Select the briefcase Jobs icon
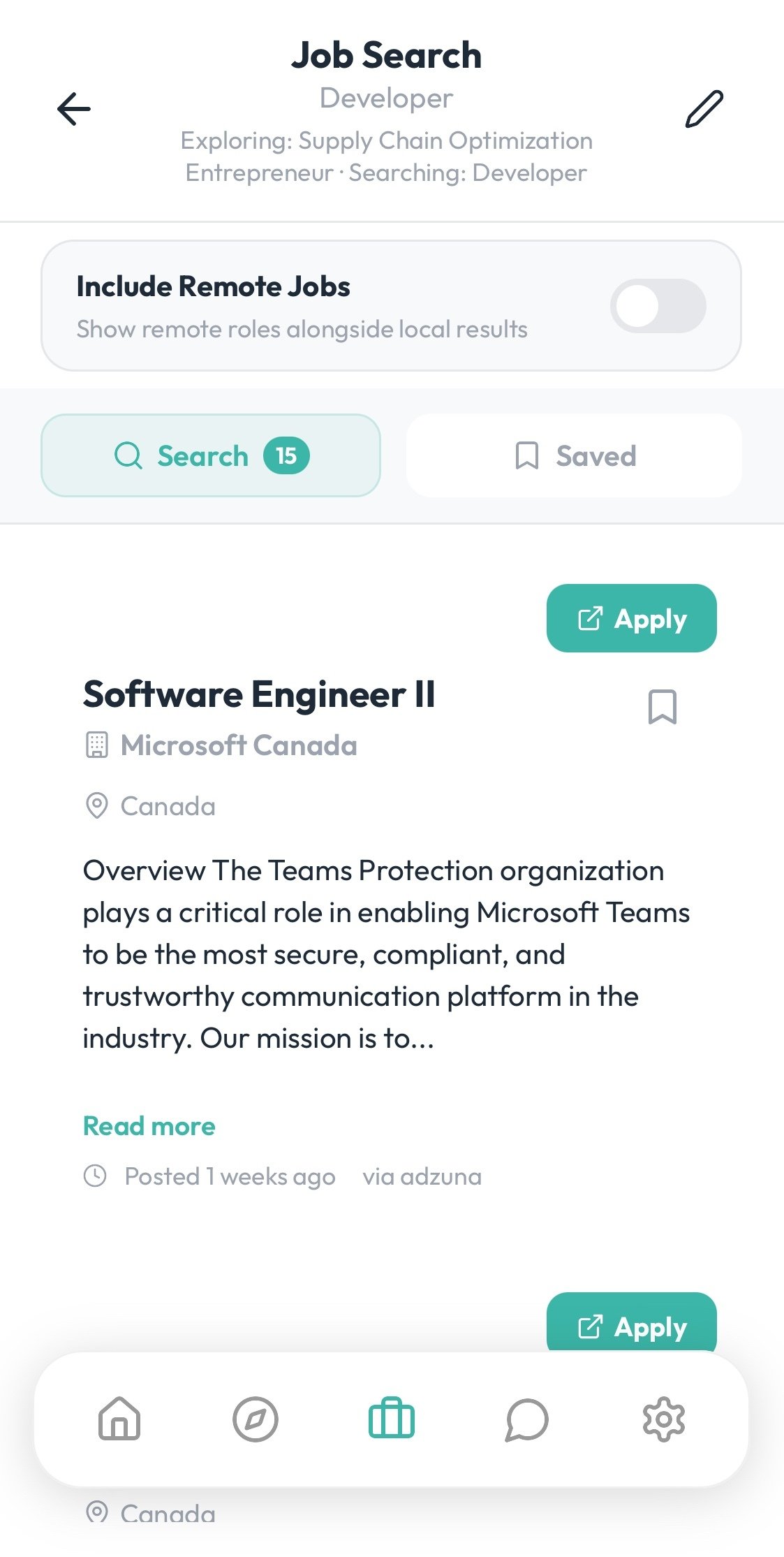The height and width of the screenshot is (1557, 784). pyautogui.click(x=391, y=1419)
